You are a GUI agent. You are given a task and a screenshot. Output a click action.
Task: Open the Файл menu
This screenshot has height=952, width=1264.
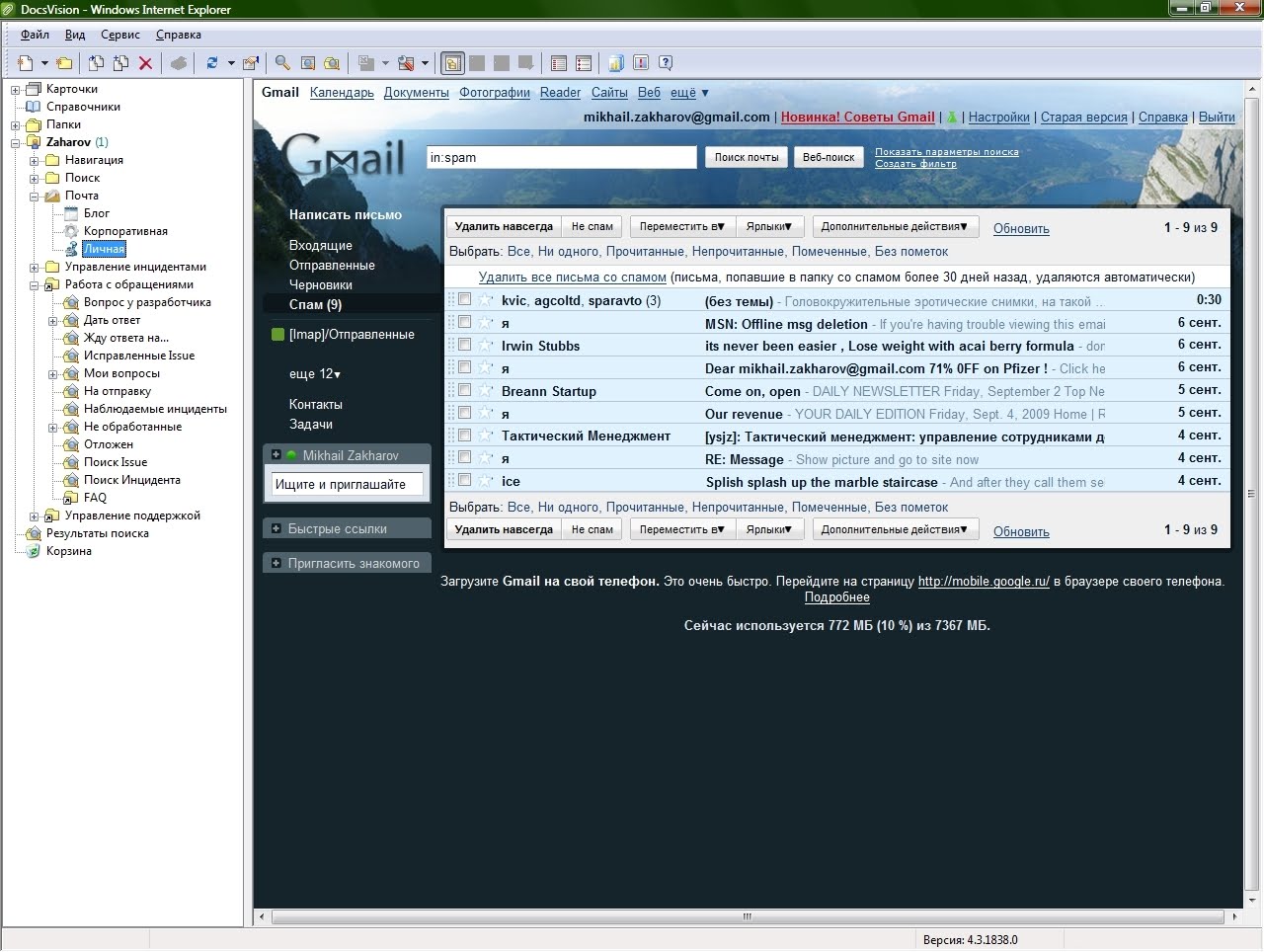pyautogui.click(x=35, y=35)
